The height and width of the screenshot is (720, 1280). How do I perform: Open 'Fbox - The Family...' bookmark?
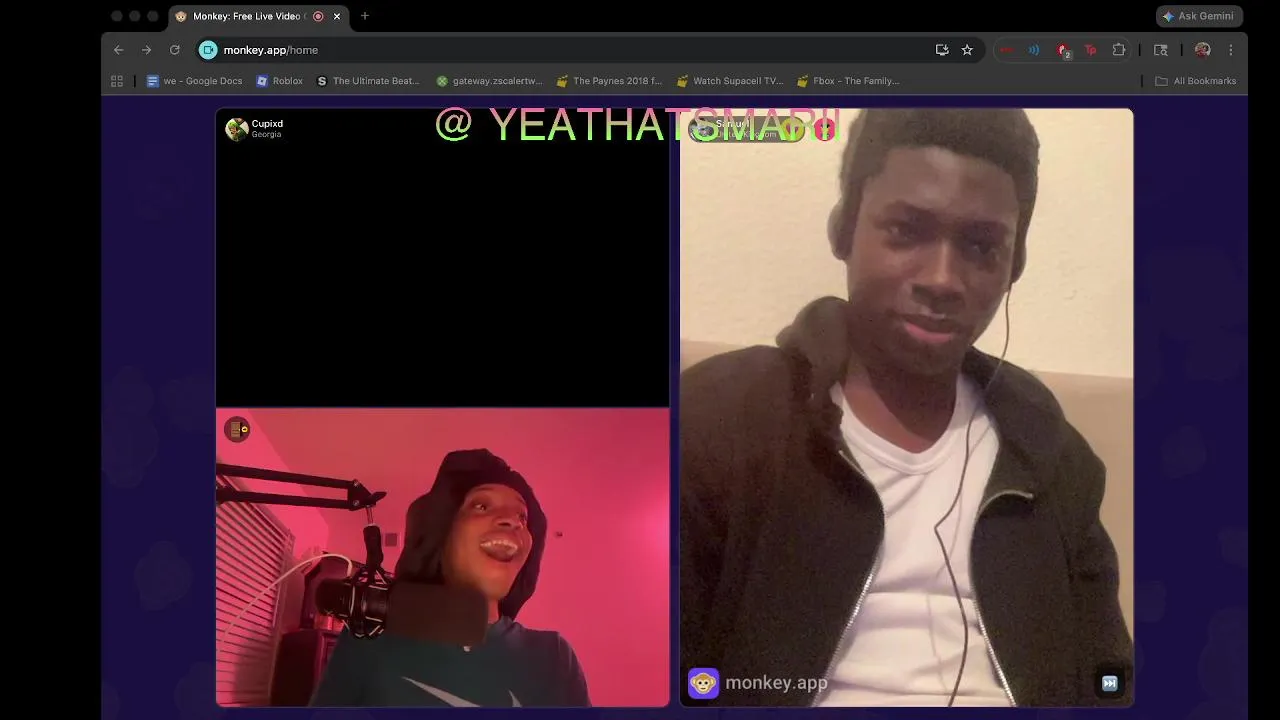tap(848, 81)
